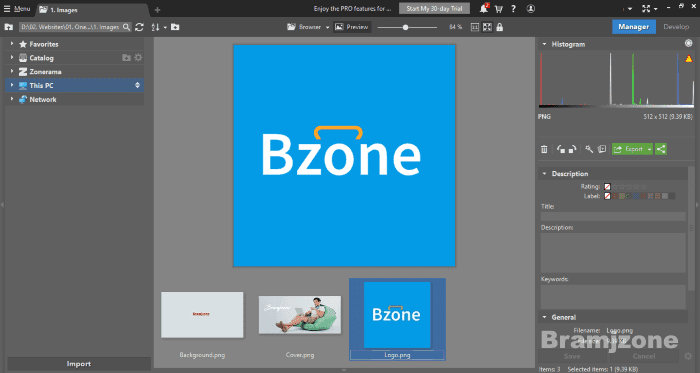This screenshot has height=373, width=700.
Task: Expand the Zonerama tree node
Action: click(12, 72)
